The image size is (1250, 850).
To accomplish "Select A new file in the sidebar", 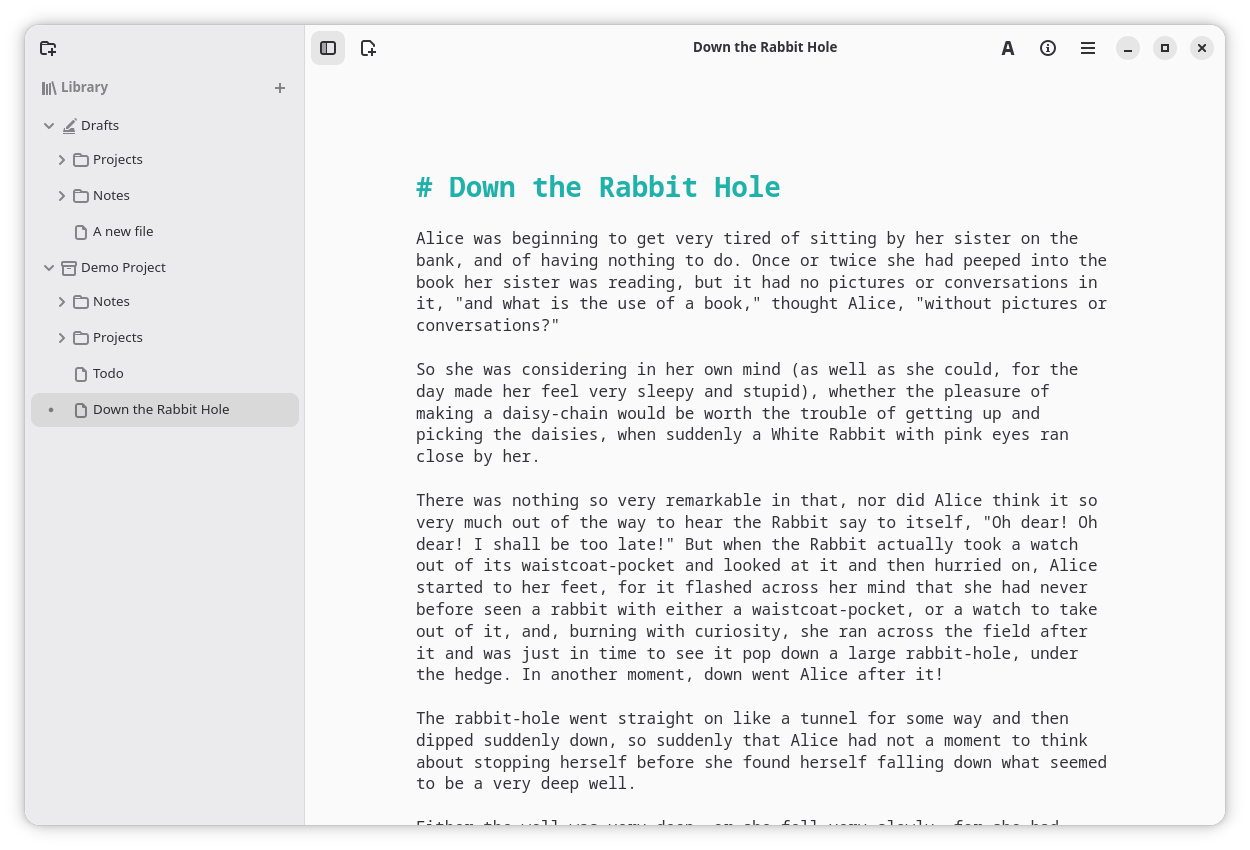I will [123, 231].
